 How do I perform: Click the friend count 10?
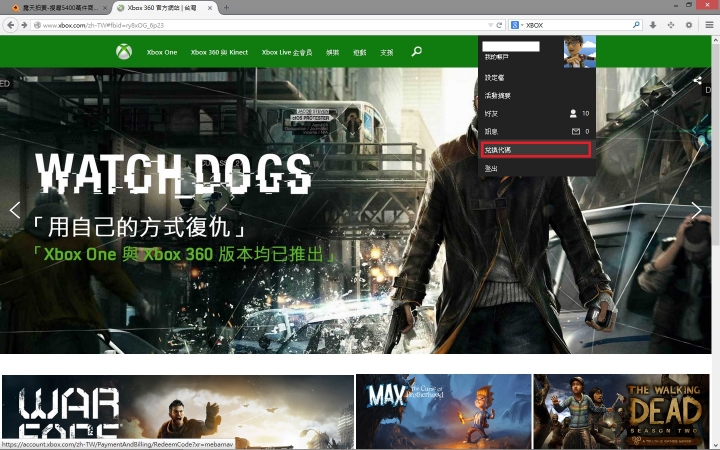[585, 113]
